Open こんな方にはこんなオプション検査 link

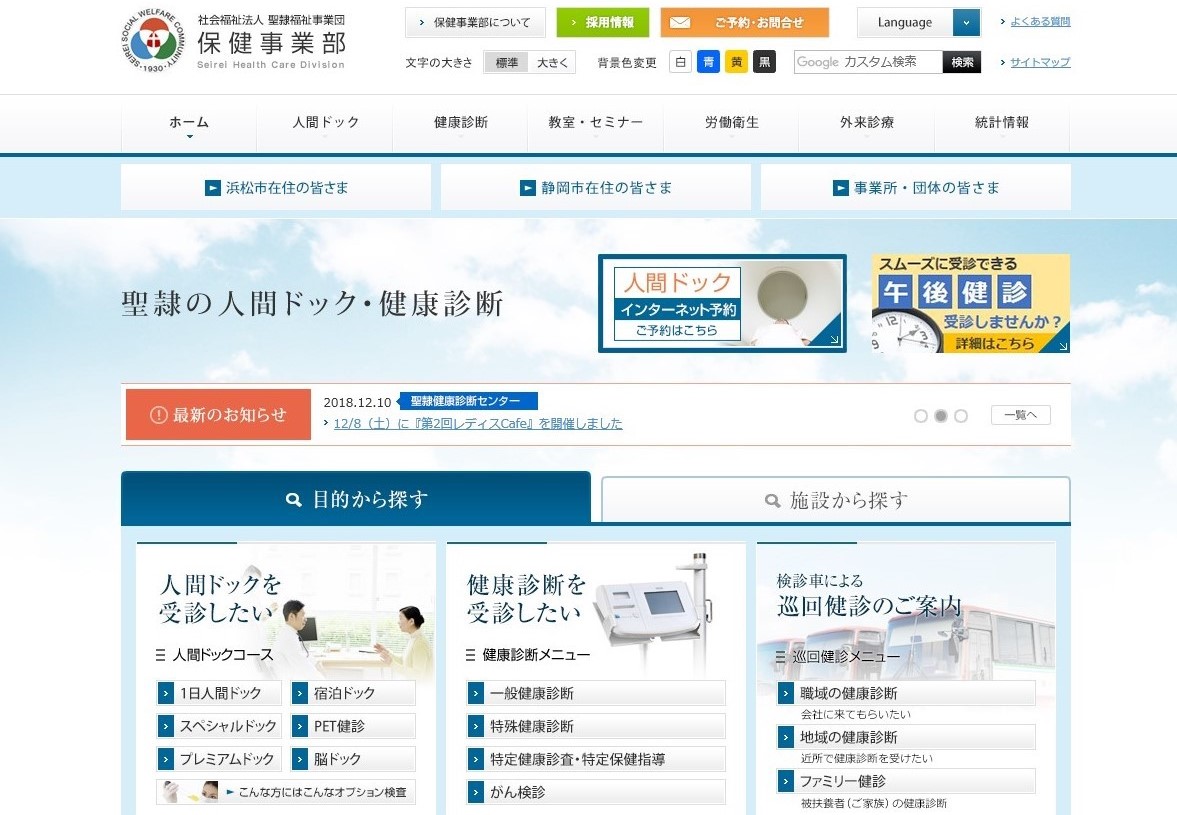click(x=285, y=792)
